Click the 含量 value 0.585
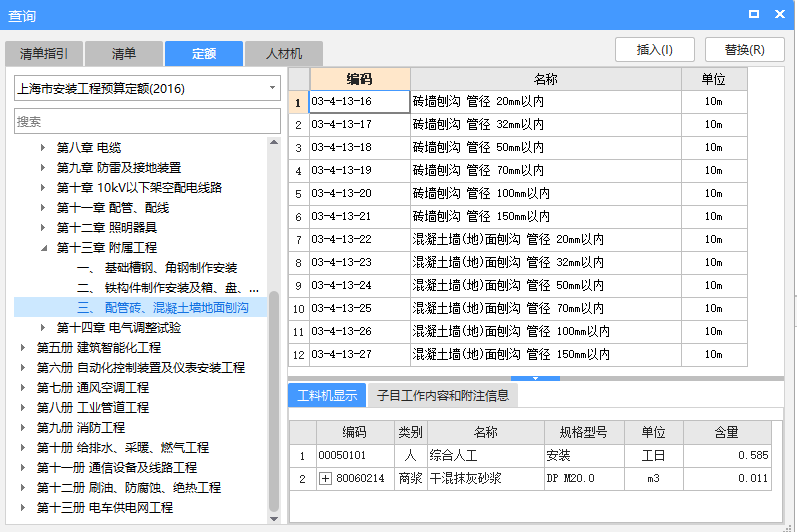Viewport: 797px width, 532px height. pos(727,456)
